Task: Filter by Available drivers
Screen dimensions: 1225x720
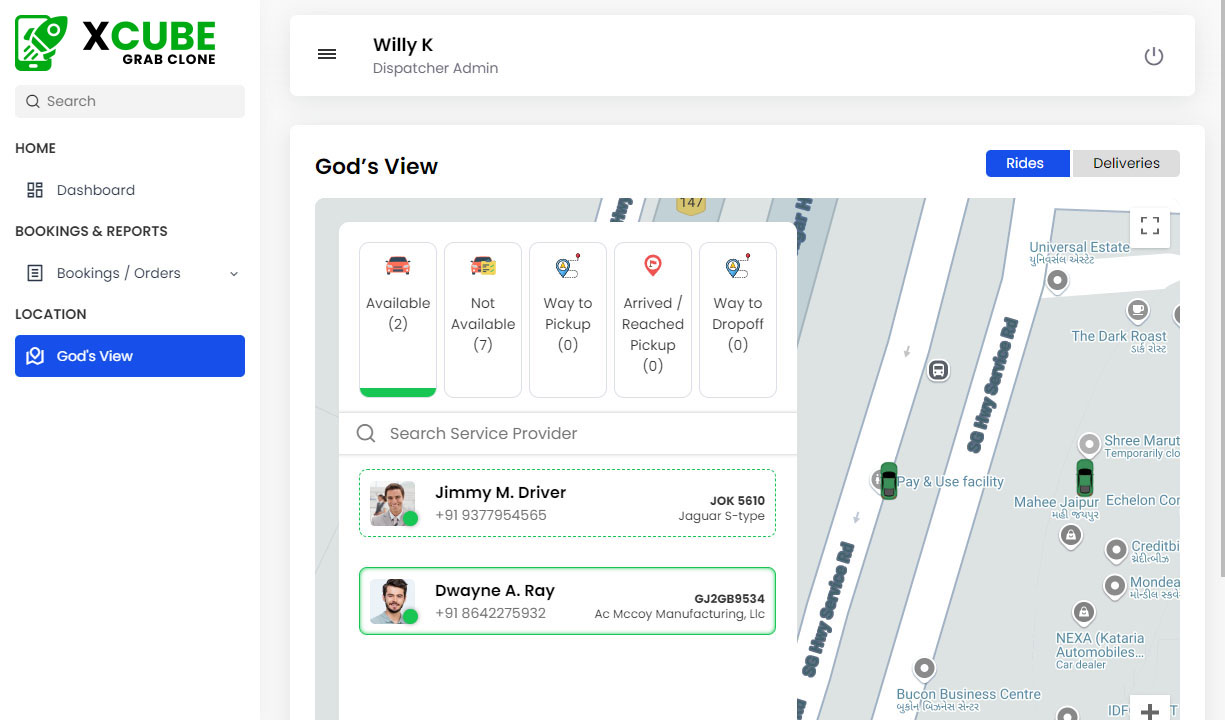Action: (398, 318)
